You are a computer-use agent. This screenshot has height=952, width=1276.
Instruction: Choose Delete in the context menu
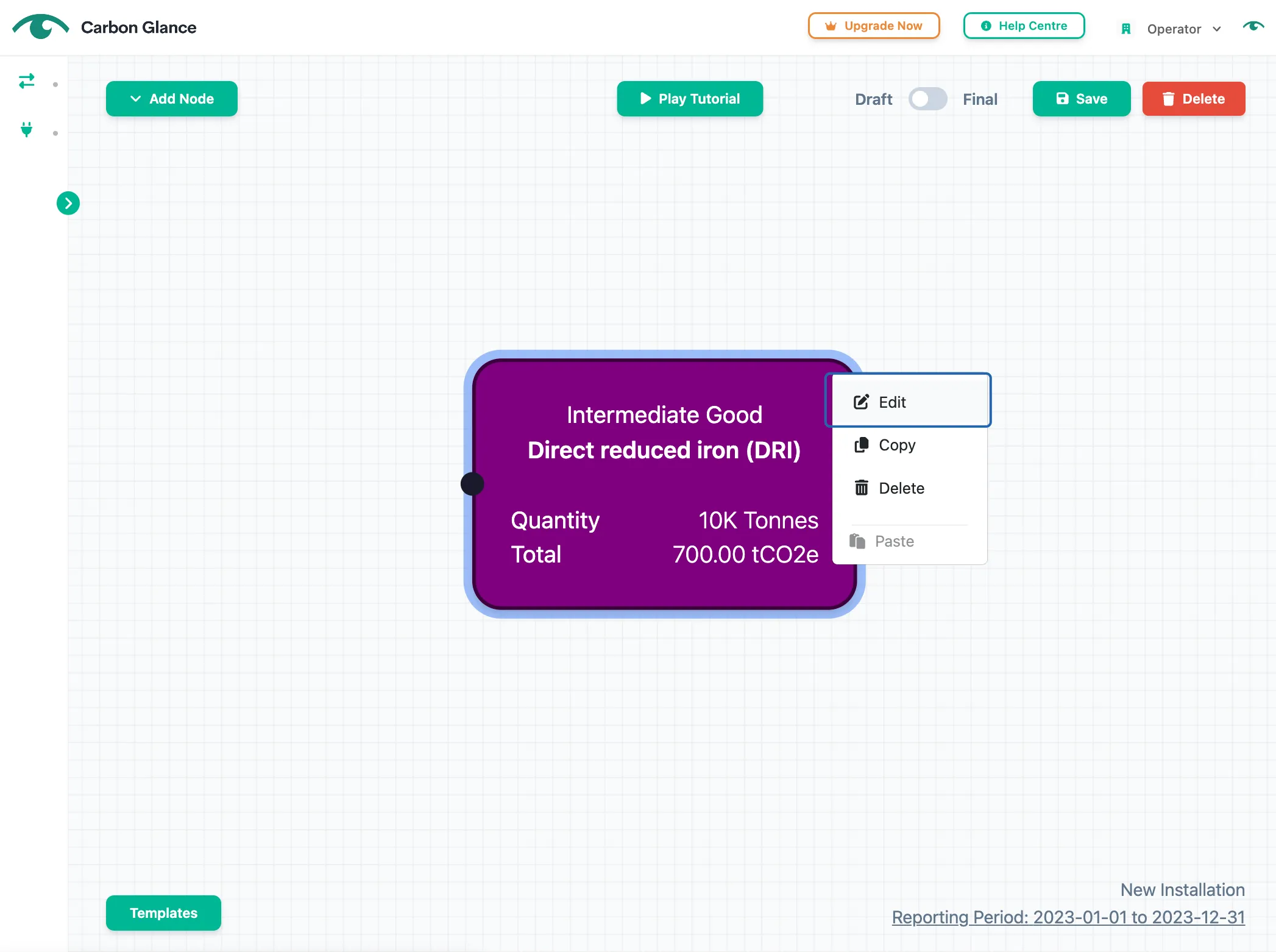(909, 488)
